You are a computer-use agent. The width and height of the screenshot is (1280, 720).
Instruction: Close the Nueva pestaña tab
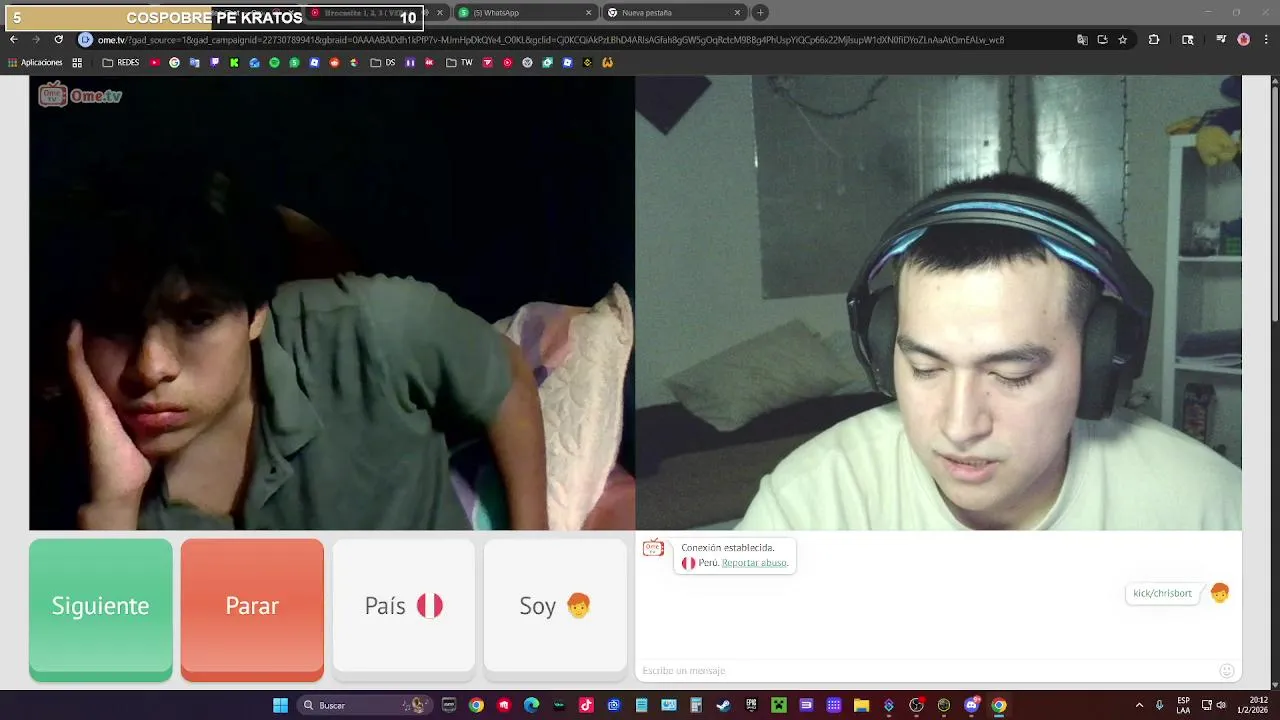point(737,13)
